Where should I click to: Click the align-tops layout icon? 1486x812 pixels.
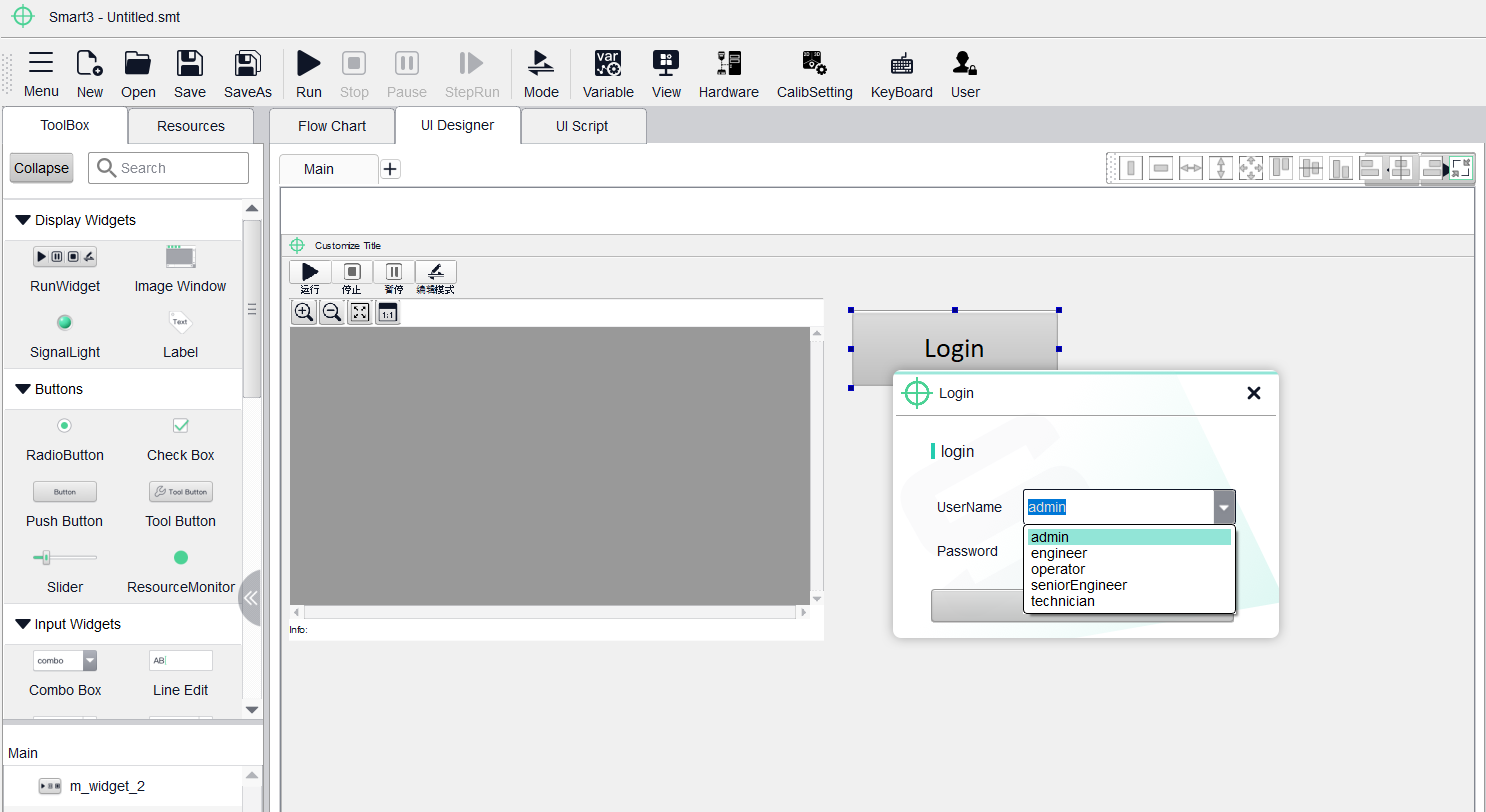(1281, 168)
